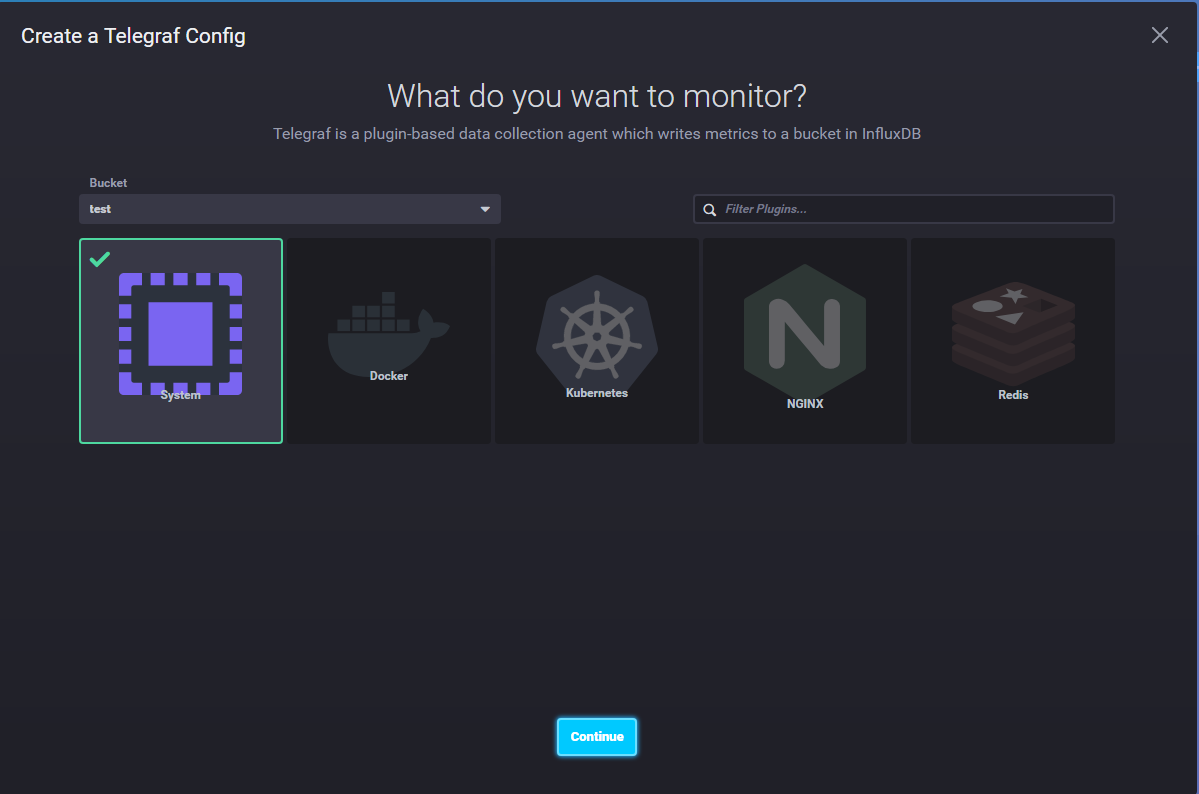The width and height of the screenshot is (1199, 794).
Task: Click the Continue button
Action: click(x=596, y=737)
